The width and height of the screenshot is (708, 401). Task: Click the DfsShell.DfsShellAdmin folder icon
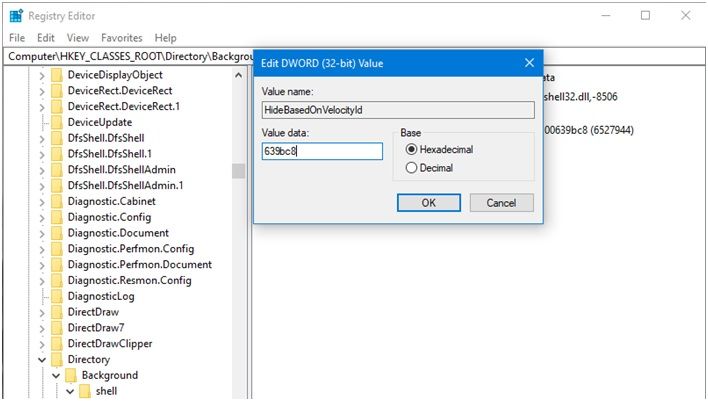pos(57,169)
